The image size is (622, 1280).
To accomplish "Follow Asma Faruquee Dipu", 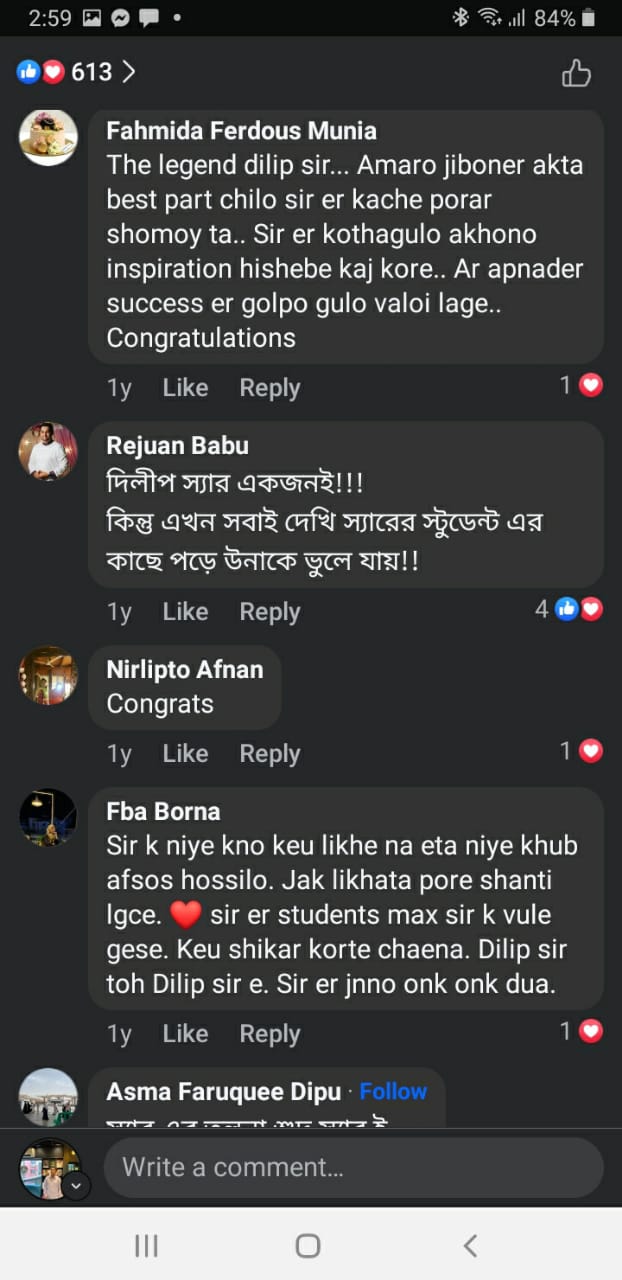I will pos(393,1091).
